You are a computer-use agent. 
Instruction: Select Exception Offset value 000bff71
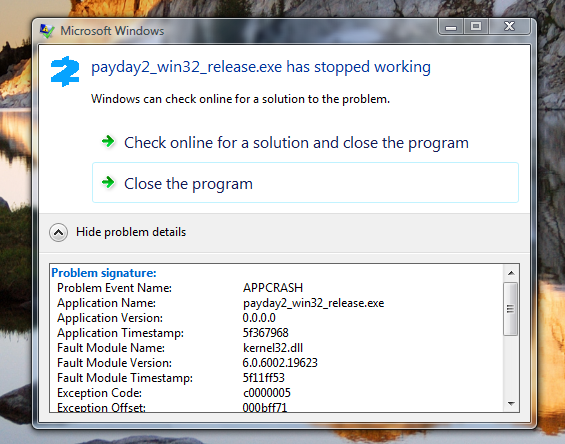click(x=264, y=407)
